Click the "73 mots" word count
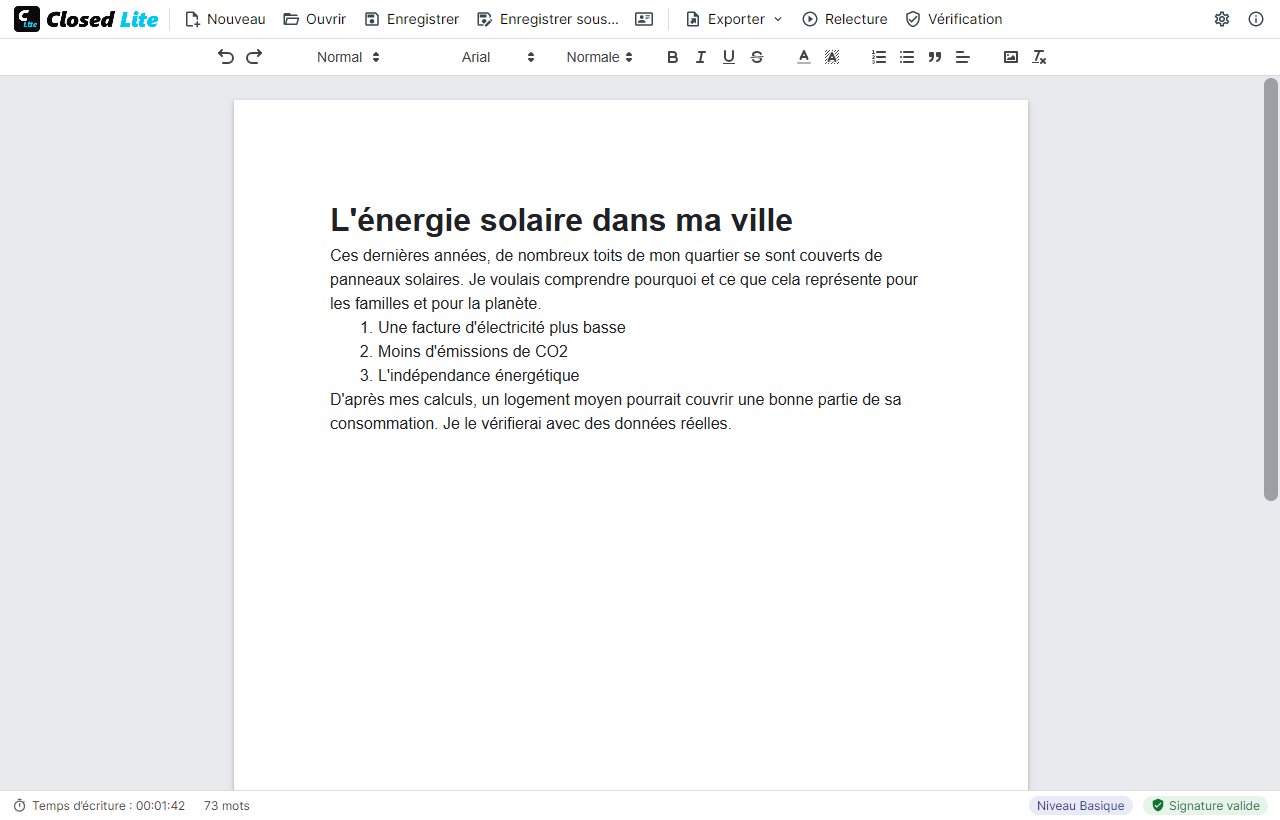Image resolution: width=1280 pixels, height=820 pixels. [227, 806]
